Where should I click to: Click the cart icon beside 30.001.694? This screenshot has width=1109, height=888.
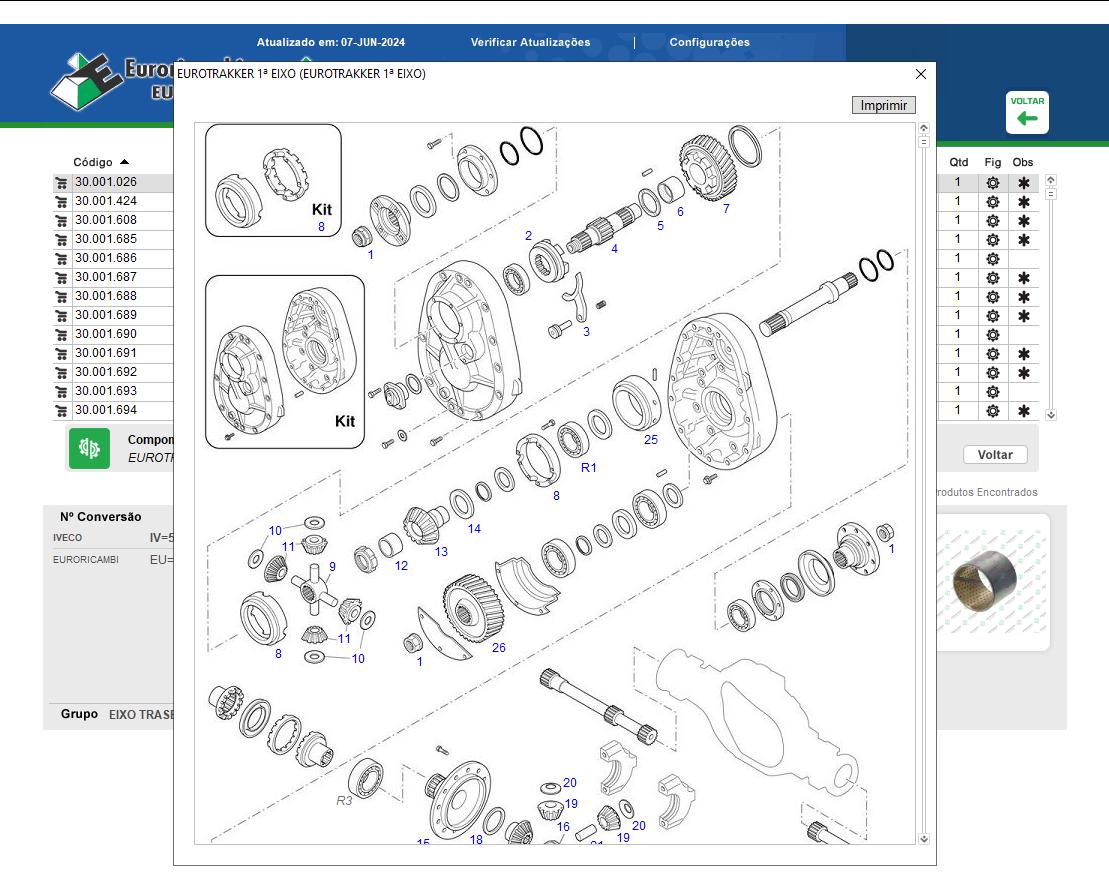(62, 410)
